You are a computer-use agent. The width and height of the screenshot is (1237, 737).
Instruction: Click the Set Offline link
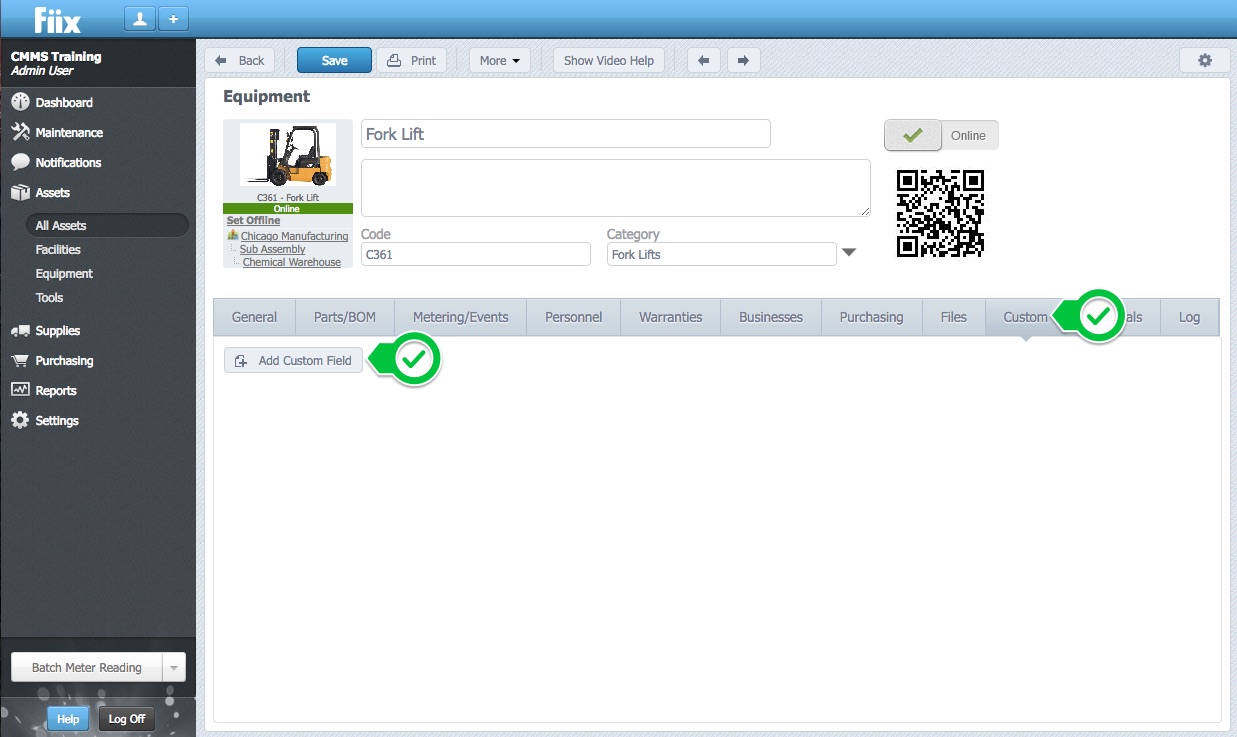(253, 220)
